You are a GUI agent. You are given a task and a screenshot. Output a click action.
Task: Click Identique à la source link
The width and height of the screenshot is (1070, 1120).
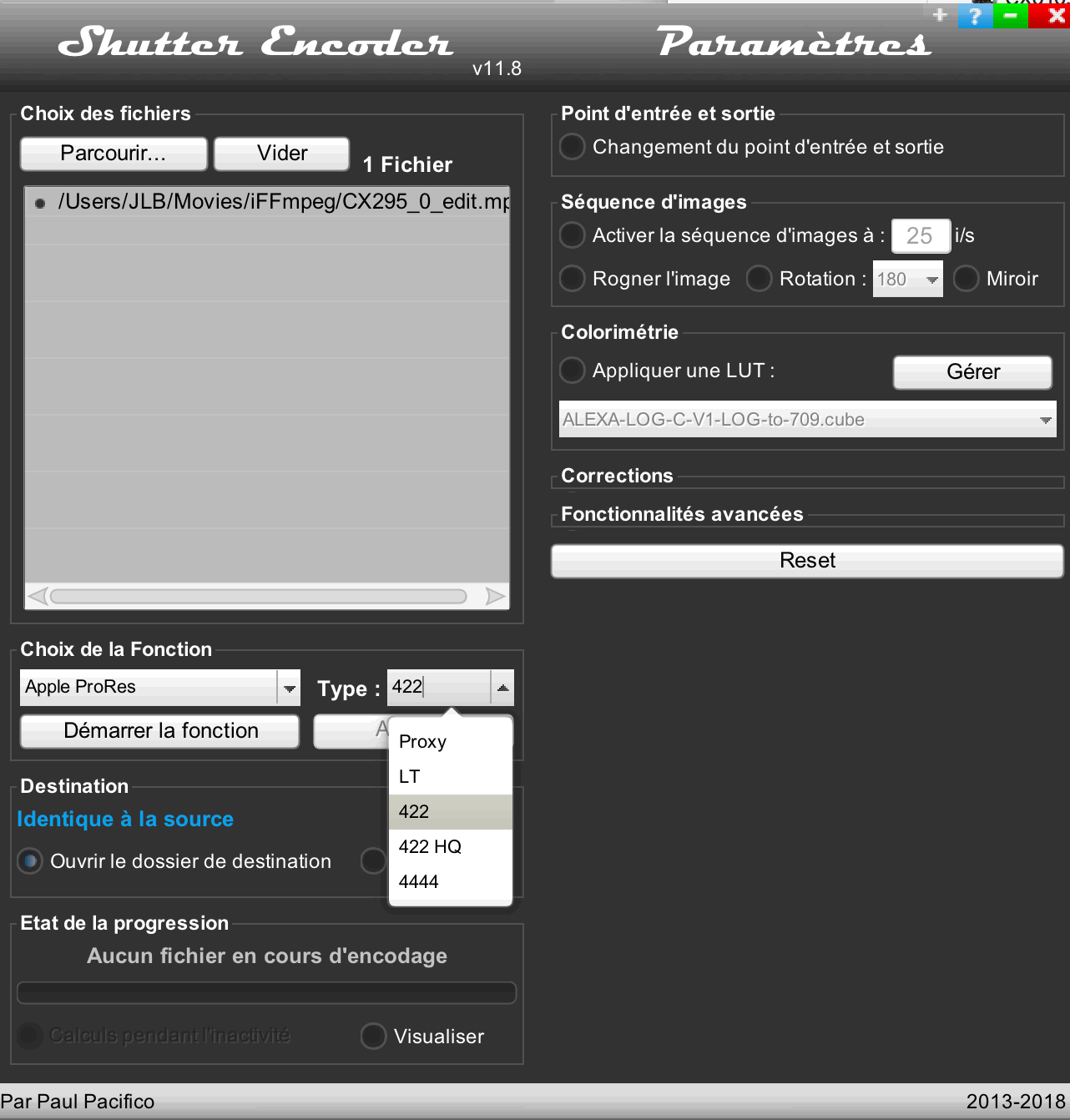[x=125, y=820]
